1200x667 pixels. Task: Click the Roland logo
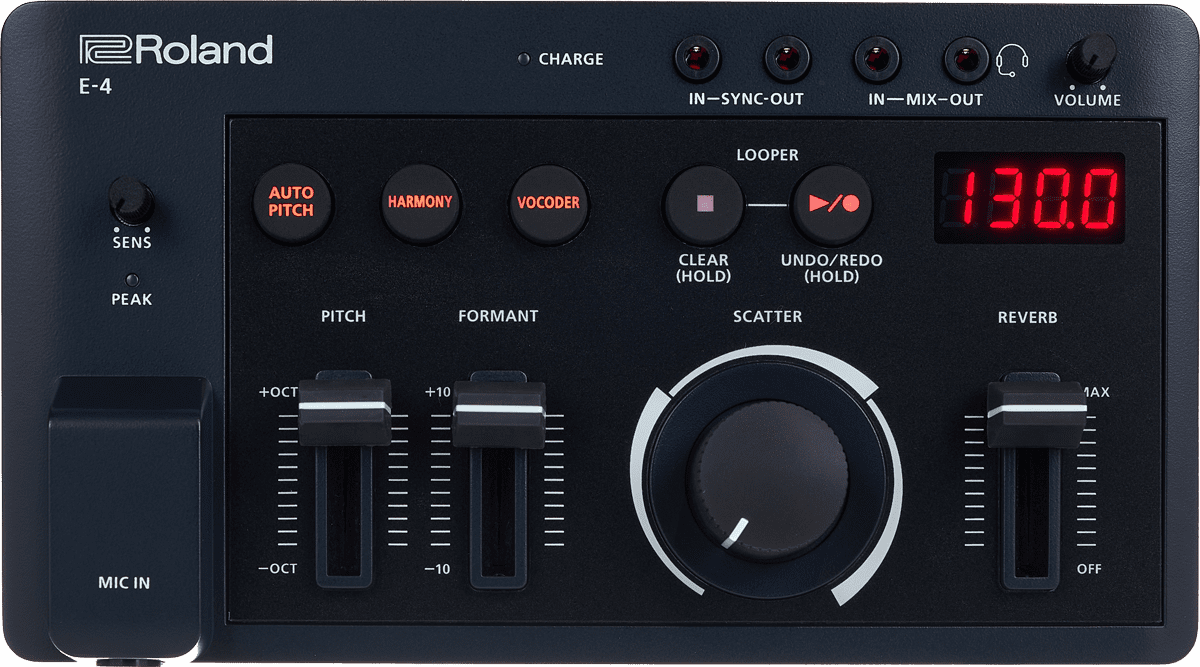(x=176, y=50)
